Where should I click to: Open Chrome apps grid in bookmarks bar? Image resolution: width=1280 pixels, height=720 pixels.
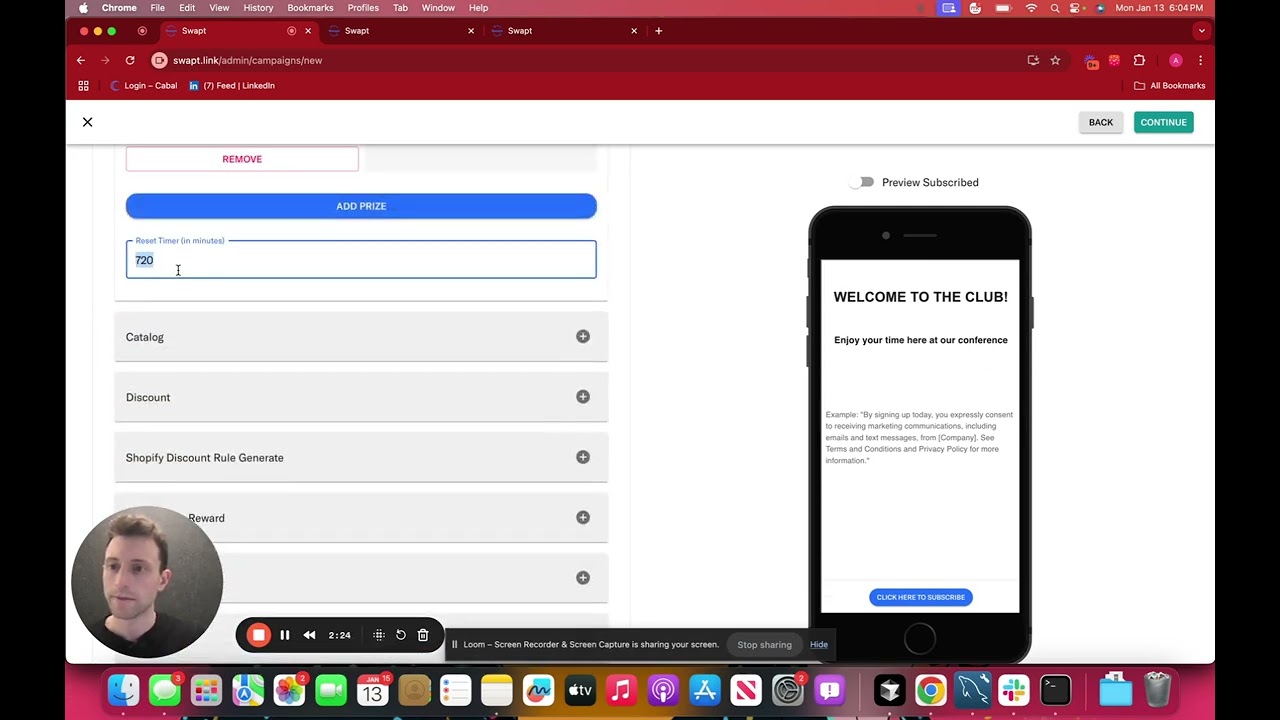pos(84,86)
